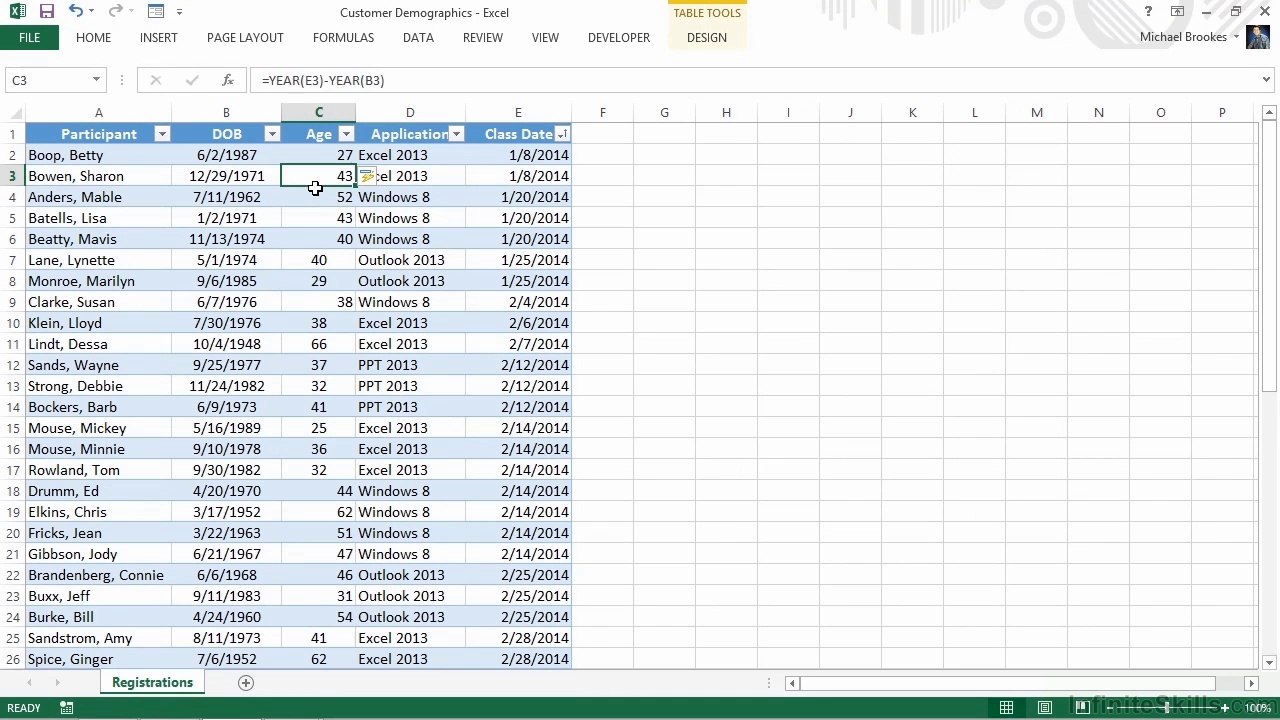Switch to the PAGE LAYOUT ribbon tab

245,38
